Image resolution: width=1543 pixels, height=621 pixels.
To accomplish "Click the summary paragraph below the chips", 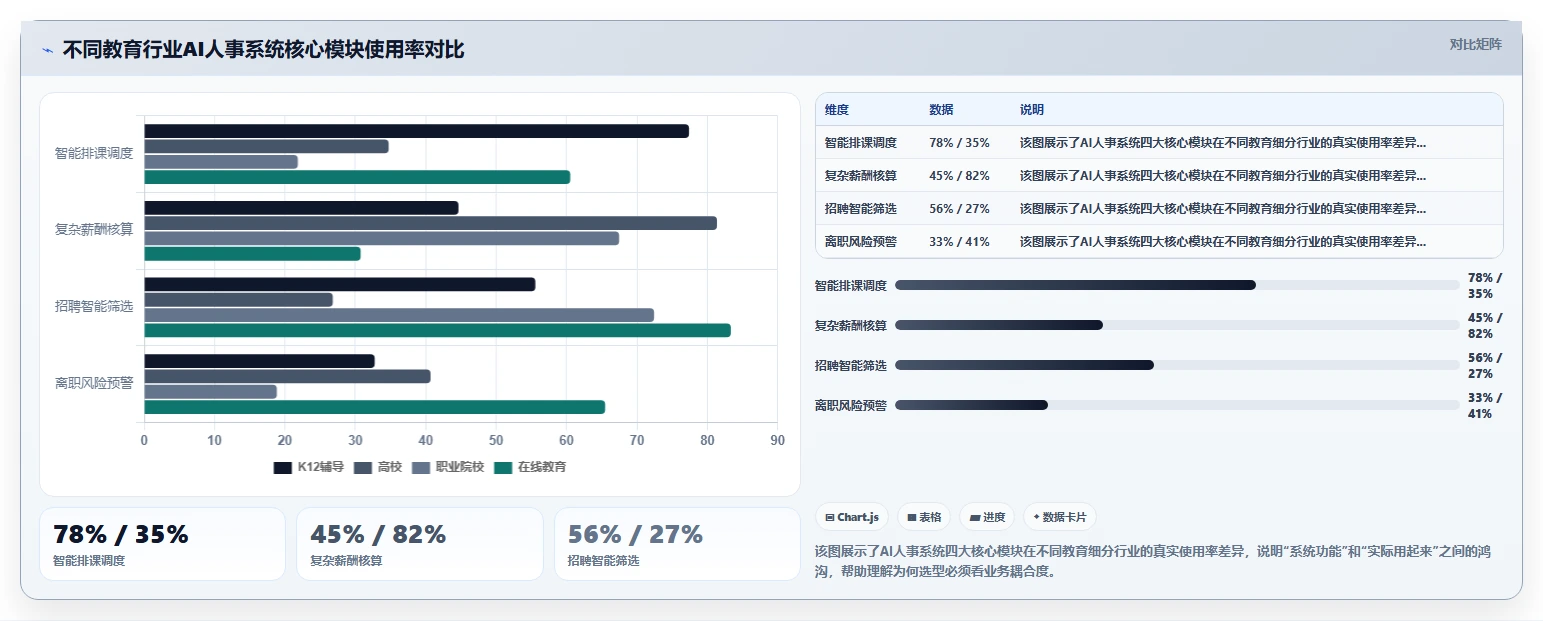I will pyautogui.click(x=1153, y=561).
